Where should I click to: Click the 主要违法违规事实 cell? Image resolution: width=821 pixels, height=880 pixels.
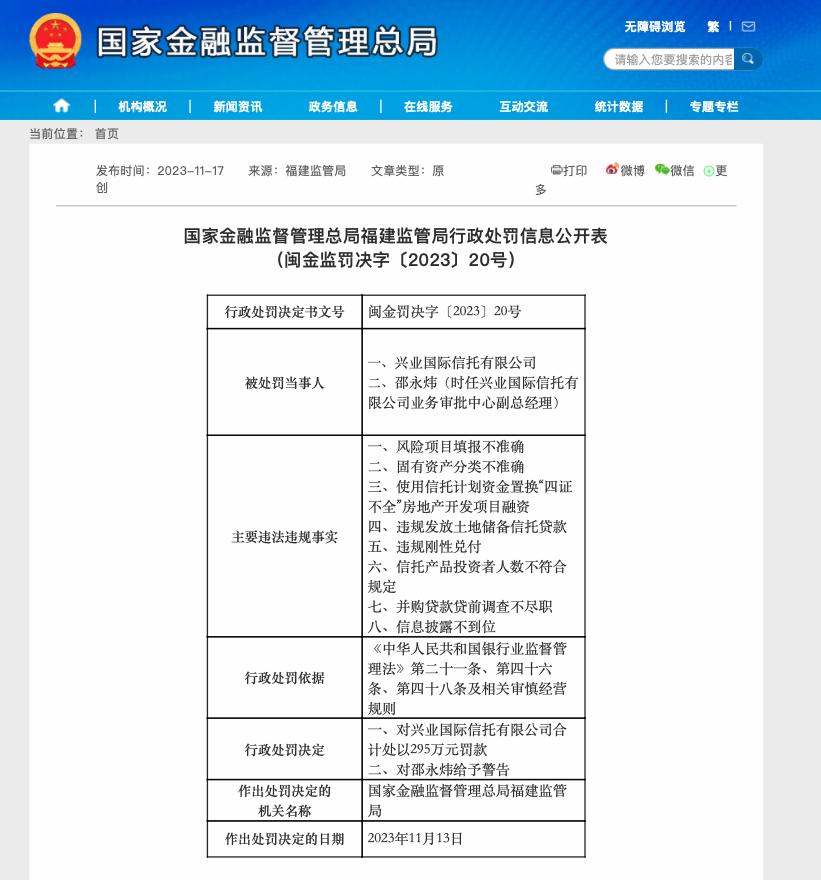coord(285,537)
